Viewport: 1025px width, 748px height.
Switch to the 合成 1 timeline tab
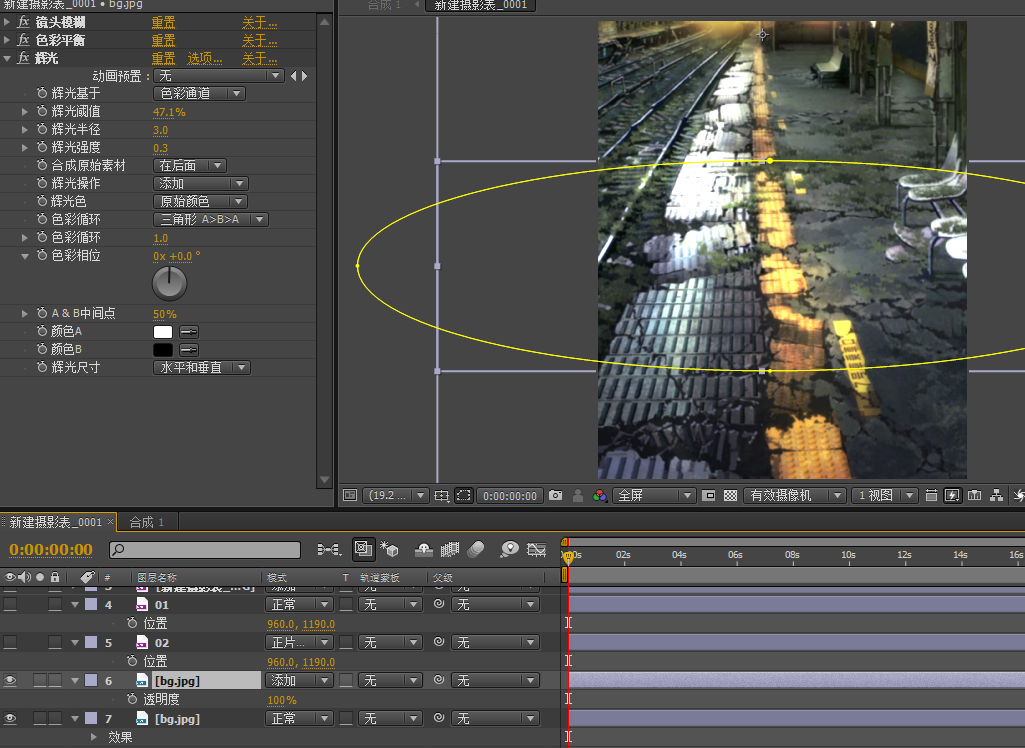[x=146, y=522]
